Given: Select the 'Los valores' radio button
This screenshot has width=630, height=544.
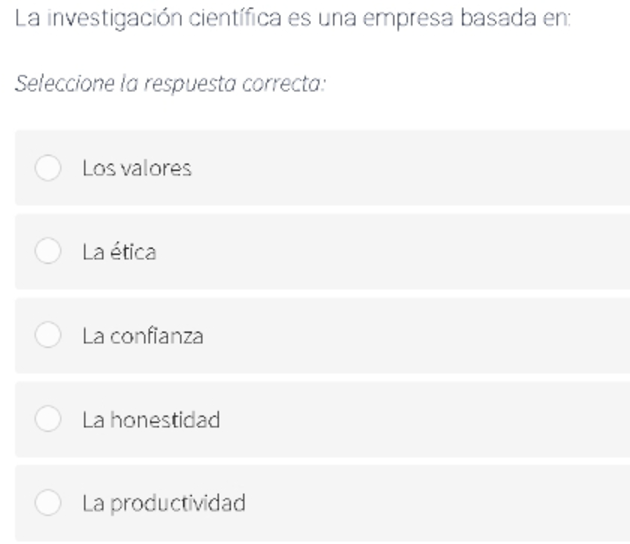Looking at the screenshot, I should coord(48,168).
